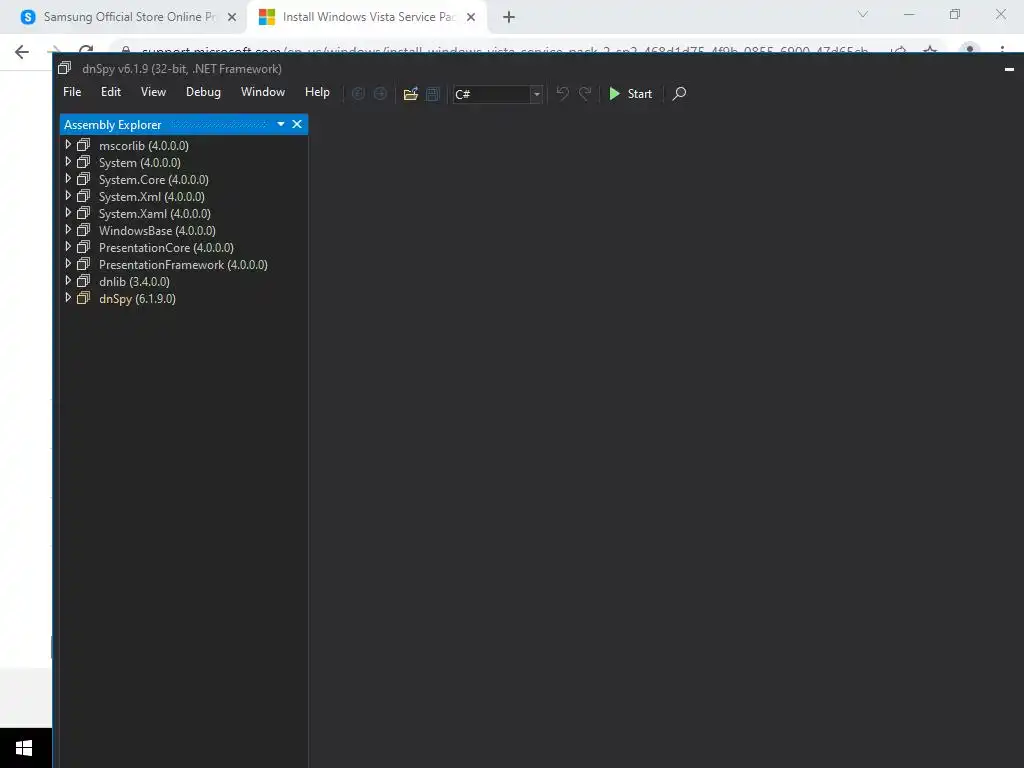Select System.Core (4.0.0.0) entry
The image size is (1024, 768).
tap(153, 180)
